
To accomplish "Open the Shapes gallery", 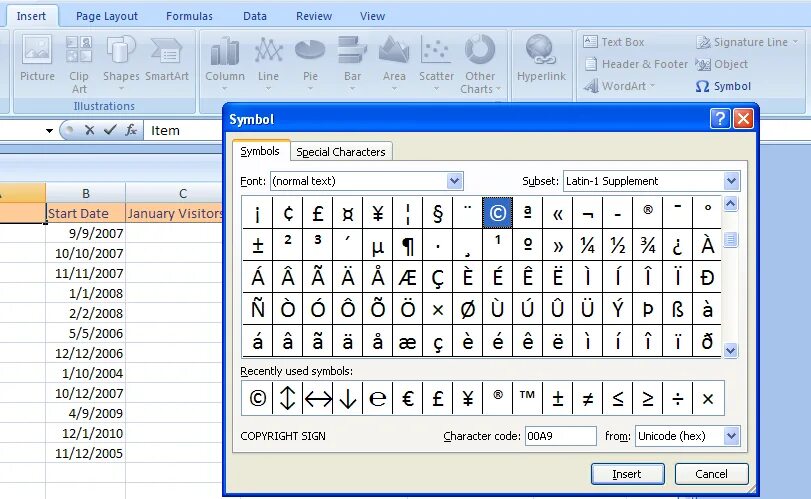I will pyautogui.click(x=121, y=63).
